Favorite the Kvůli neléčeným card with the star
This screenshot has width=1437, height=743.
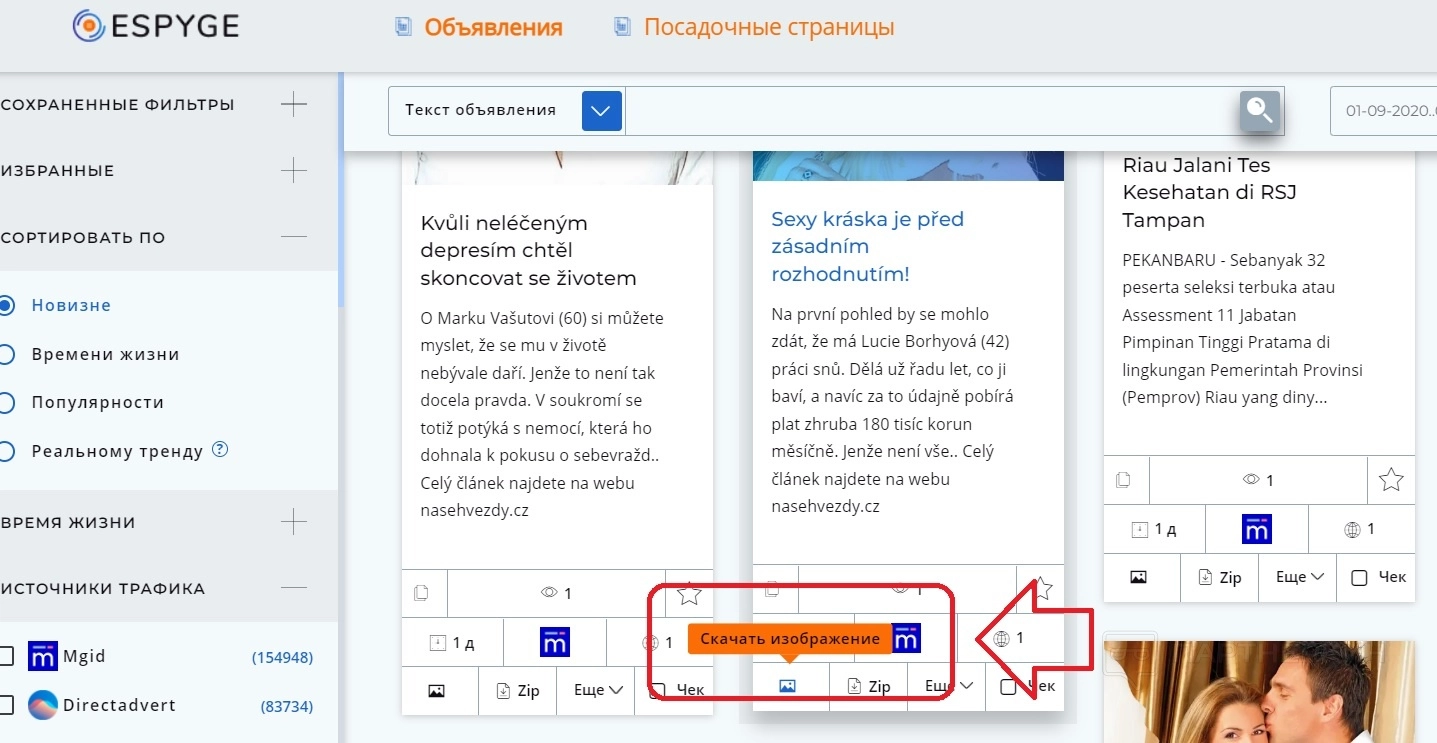[x=689, y=594]
